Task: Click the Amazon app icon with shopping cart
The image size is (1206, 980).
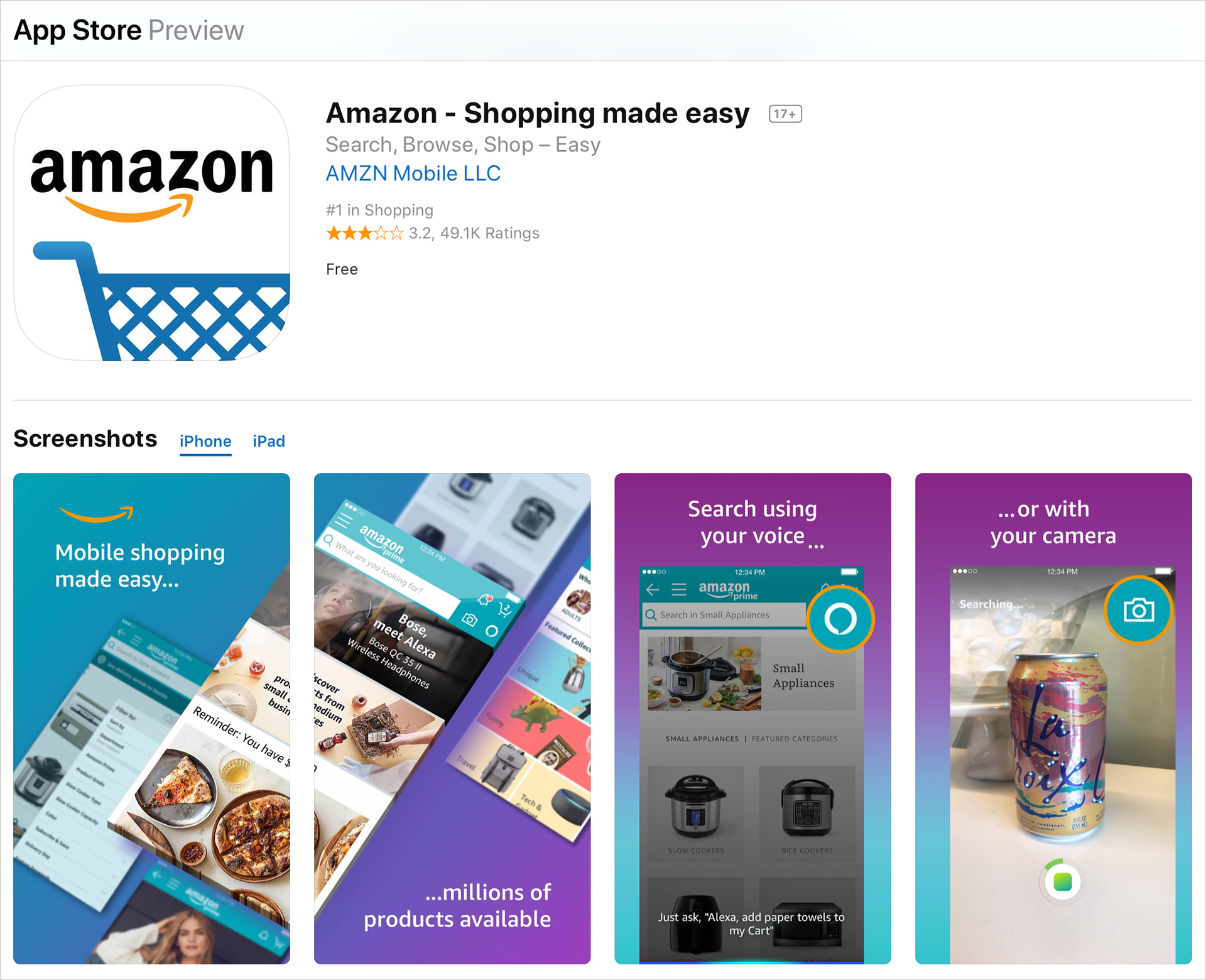Action: click(151, 223)
